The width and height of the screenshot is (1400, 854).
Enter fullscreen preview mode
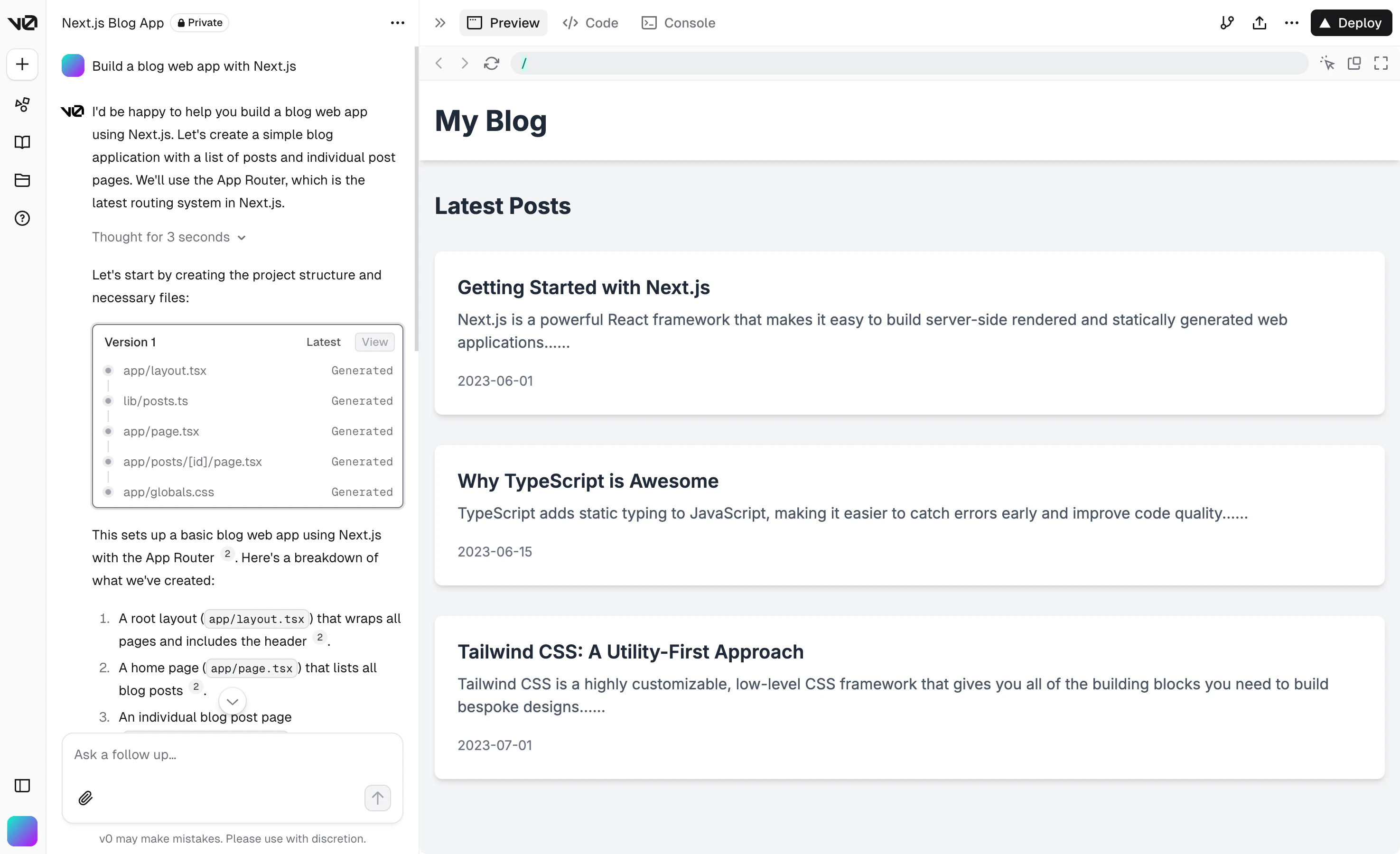pos(1381,63)
